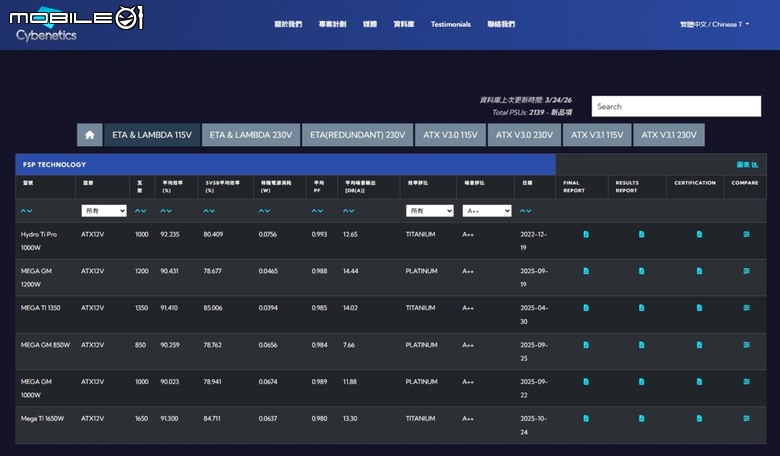This screenshot has width=780, height=456.
Task: Select the MEGA GM 850W model name
Action: pyautogui.click(x=45, y=345)
